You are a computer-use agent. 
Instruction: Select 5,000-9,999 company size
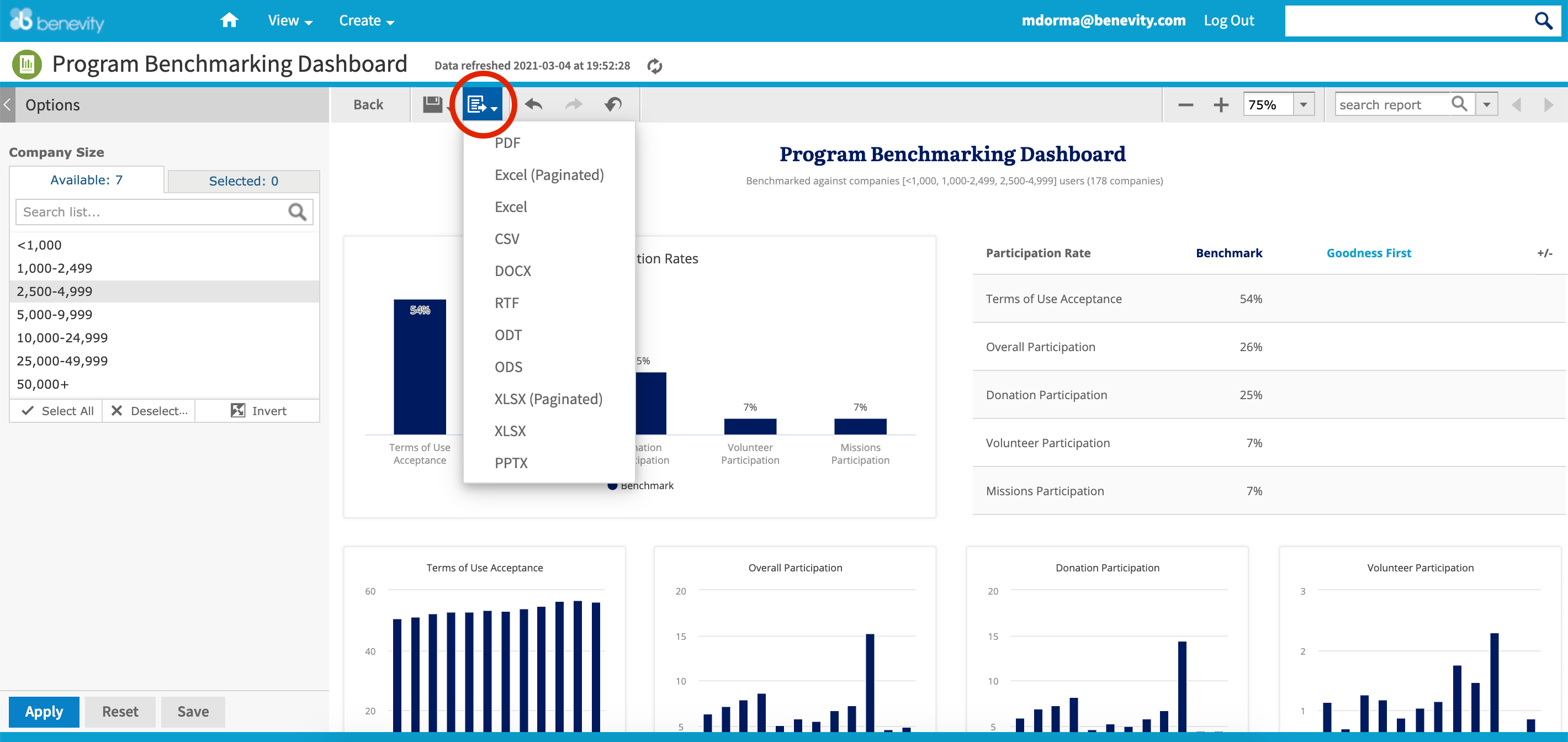coord(165,315)
